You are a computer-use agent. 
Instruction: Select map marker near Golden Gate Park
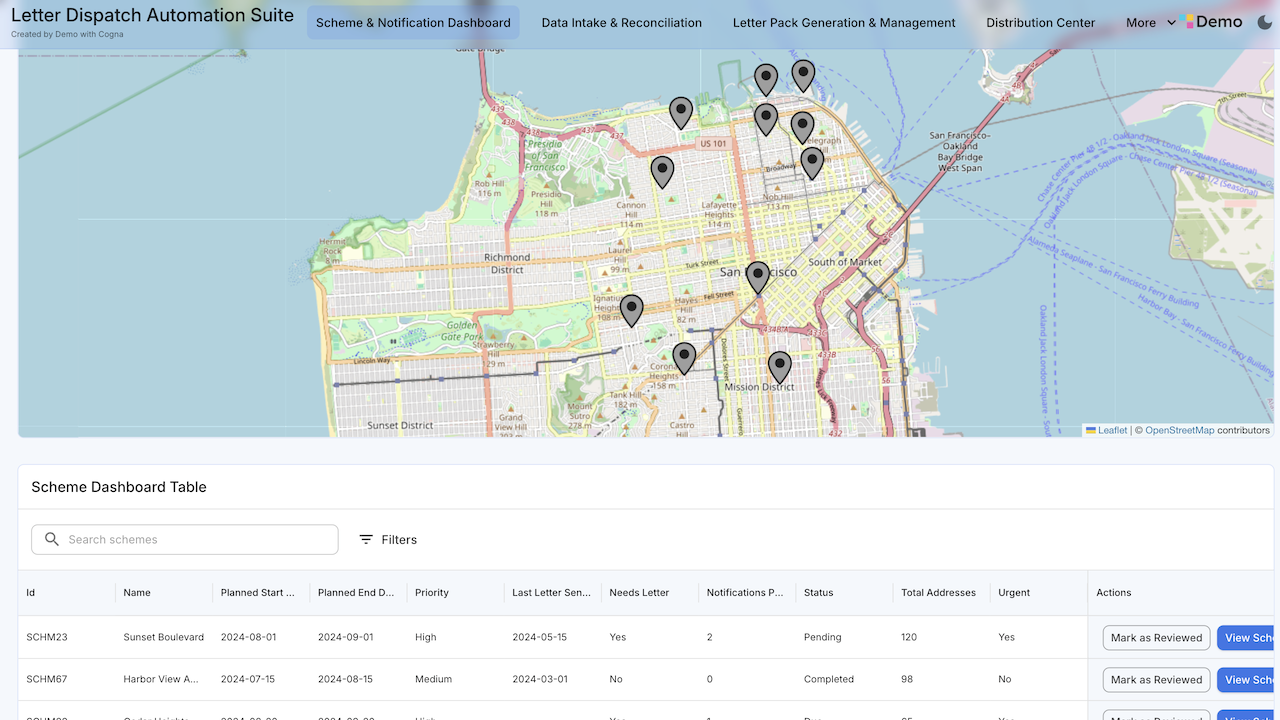tap(631, 311)
